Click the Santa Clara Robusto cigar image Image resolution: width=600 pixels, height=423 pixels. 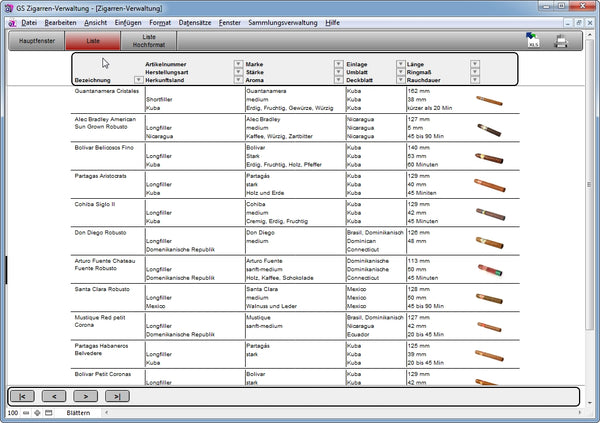[489, 299]
